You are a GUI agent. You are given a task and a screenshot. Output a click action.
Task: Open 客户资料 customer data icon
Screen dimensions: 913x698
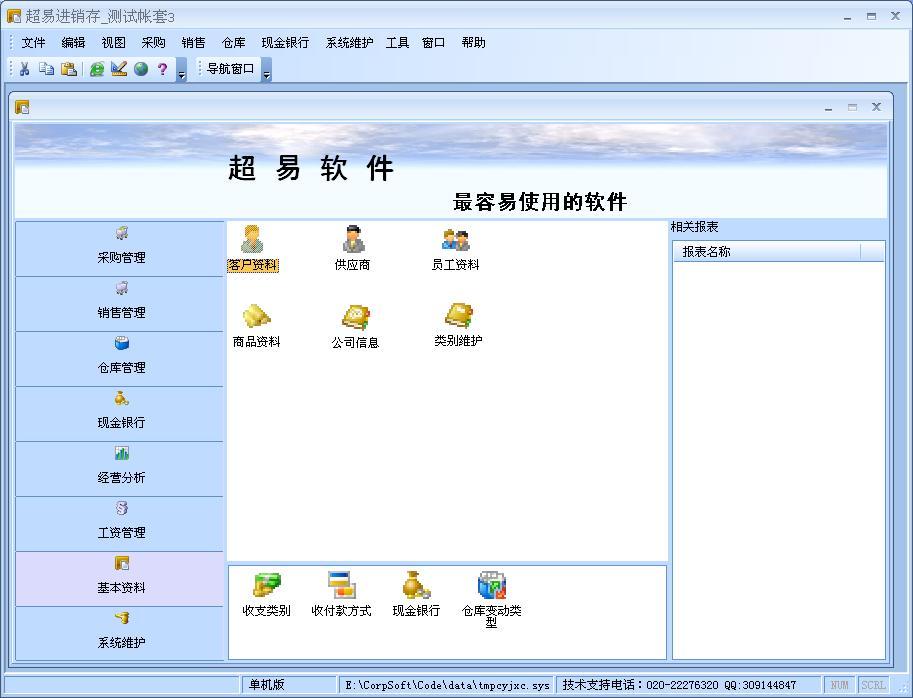pos(253,249)
